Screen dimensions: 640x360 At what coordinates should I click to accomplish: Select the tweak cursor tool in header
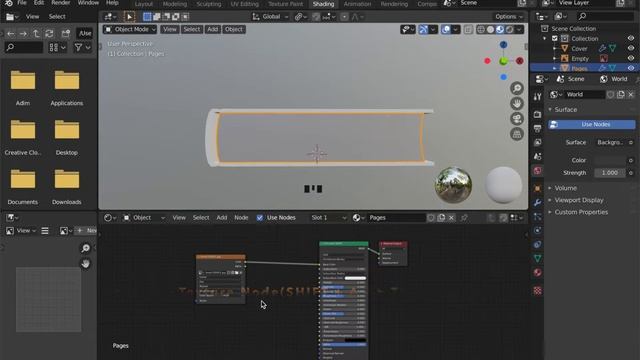(129, 17)
